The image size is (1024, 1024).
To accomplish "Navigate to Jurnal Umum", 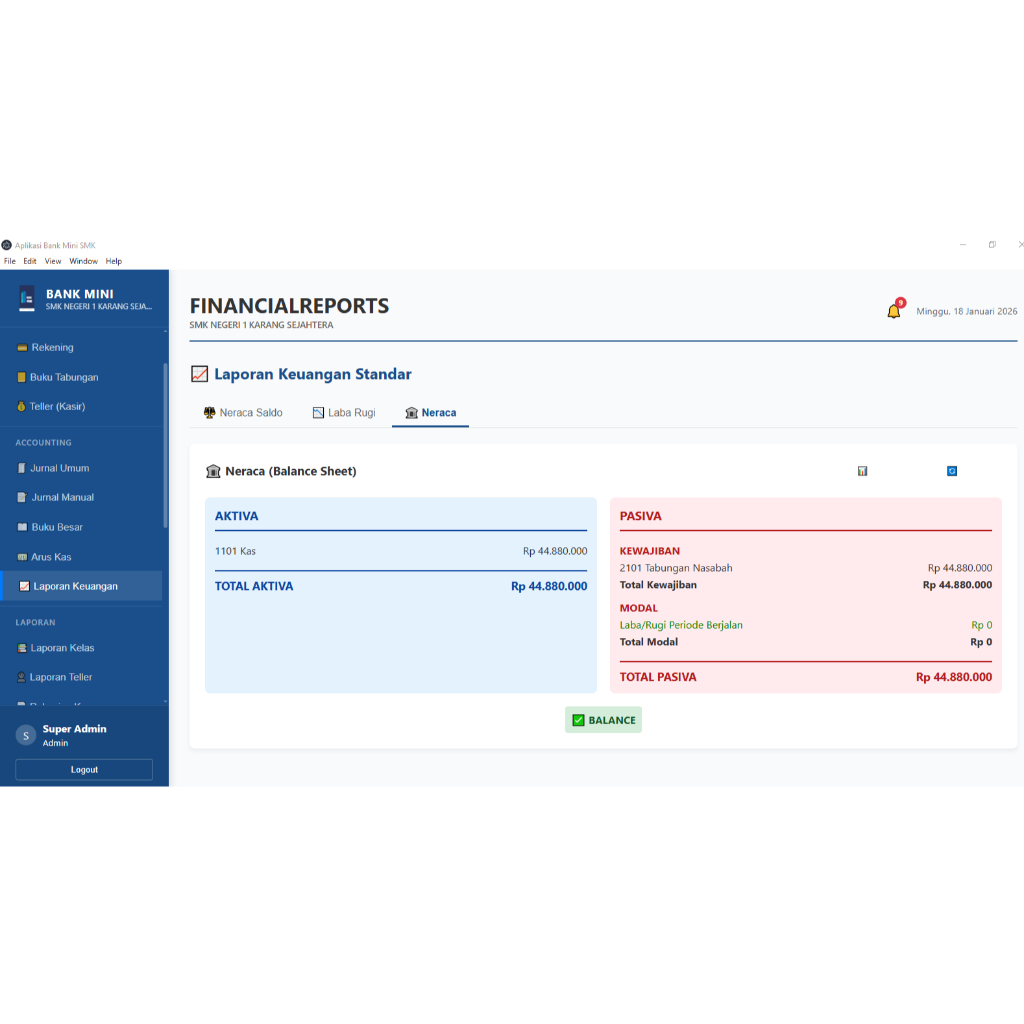I will coord(81,468).
